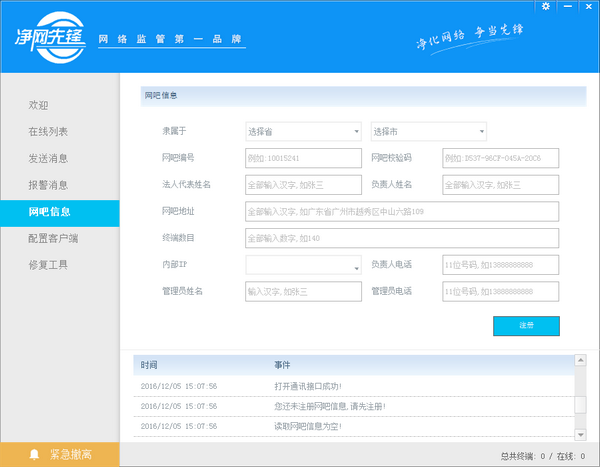The image size is (600, 467).
Task: Open 修复工具 from the sidebar
Action: point(48,265)
